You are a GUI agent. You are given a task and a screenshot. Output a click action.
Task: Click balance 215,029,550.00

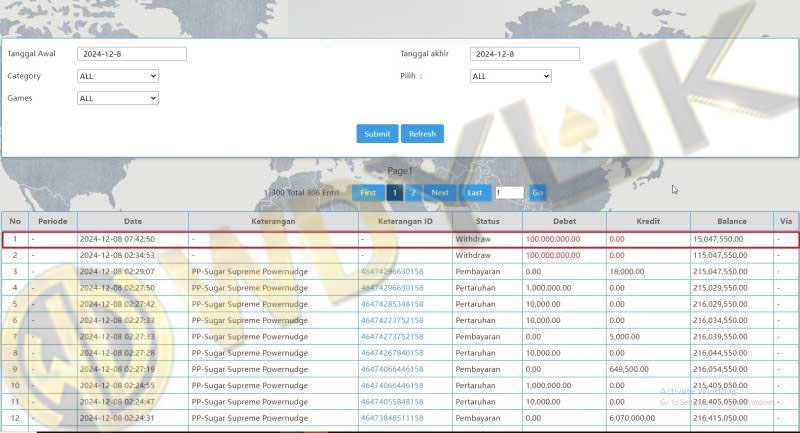720,288
